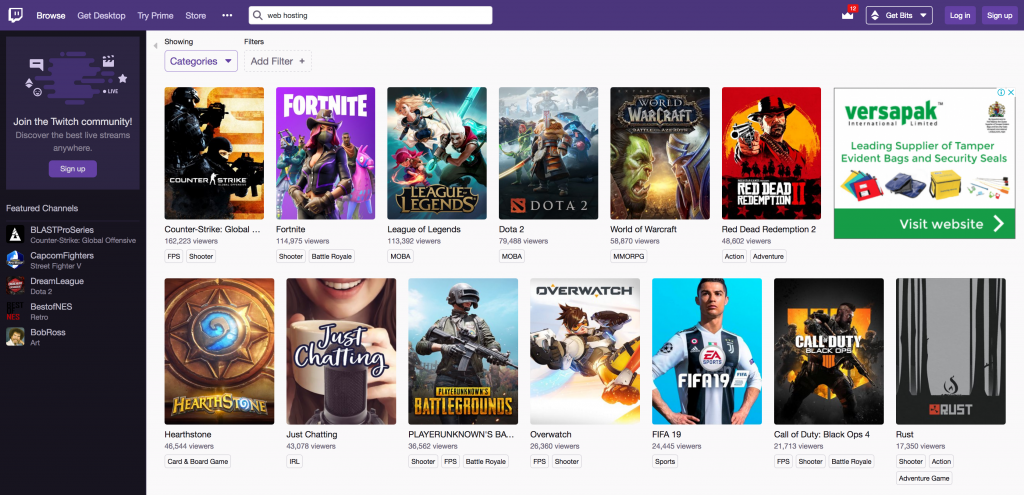Screen dimensions: 1024x495
Task: Open Call of Duty Black Ops 4 art
Action: point(829,351)
